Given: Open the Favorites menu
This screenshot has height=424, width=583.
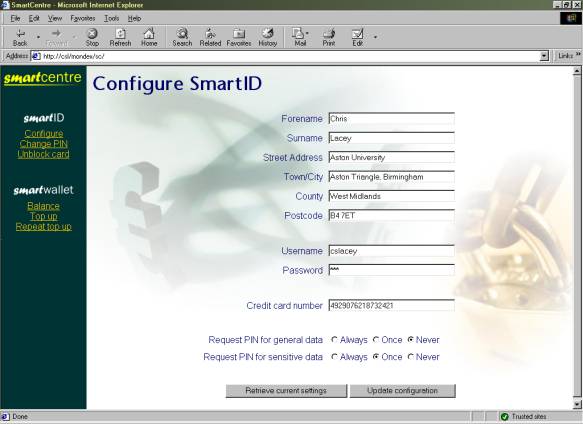Looking at the screenshot, I should [x=83, y=18].
